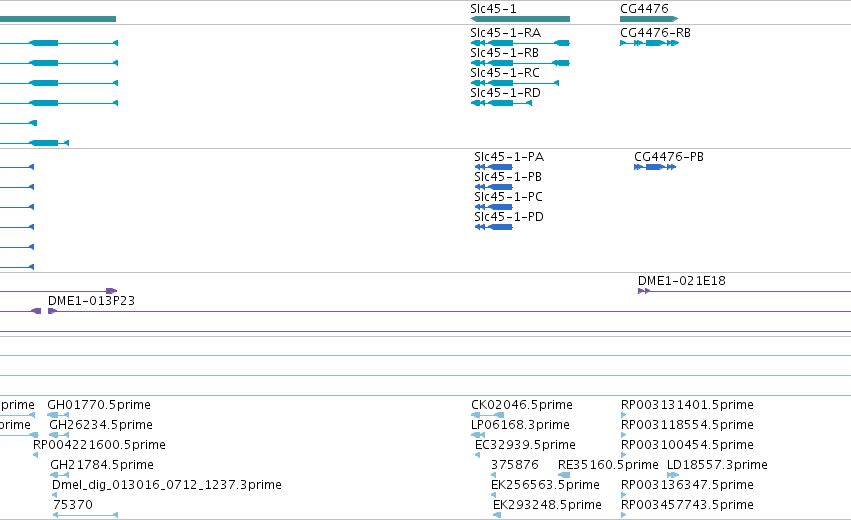The height and width of the screenshot is (520, 851).
Task: Select the Slc45-1 gene label
Action: pos(493,9)
